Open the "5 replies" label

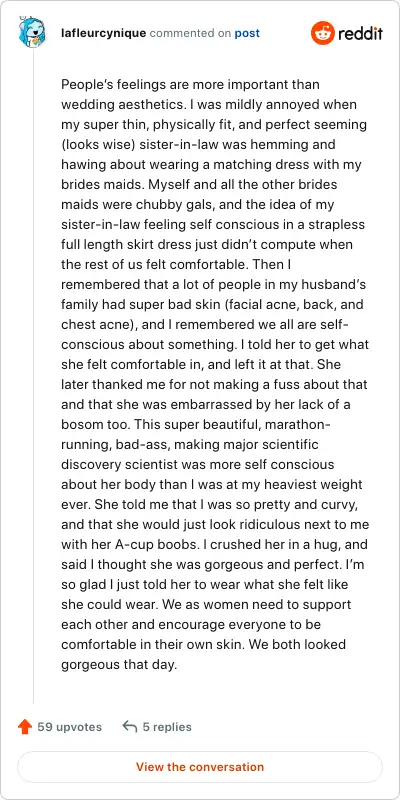167,727
